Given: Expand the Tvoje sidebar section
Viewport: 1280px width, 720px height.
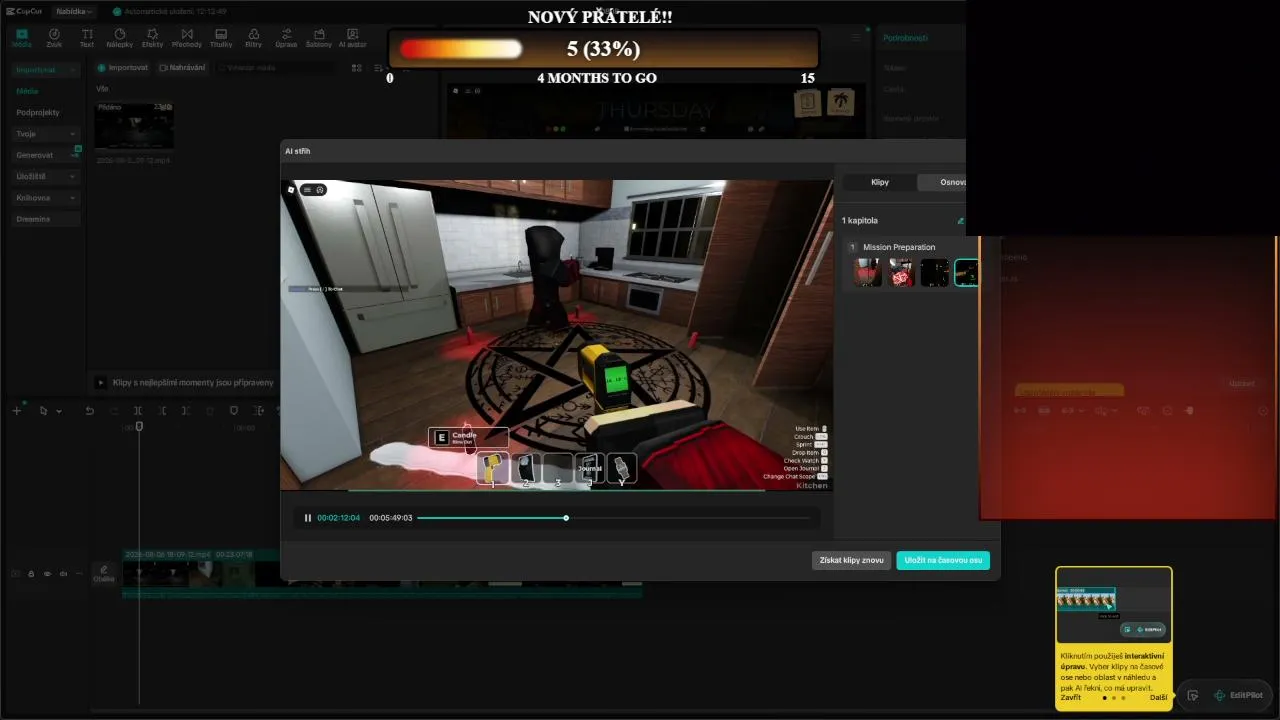Looking at the screenshot, I should [x=46, y=133].
